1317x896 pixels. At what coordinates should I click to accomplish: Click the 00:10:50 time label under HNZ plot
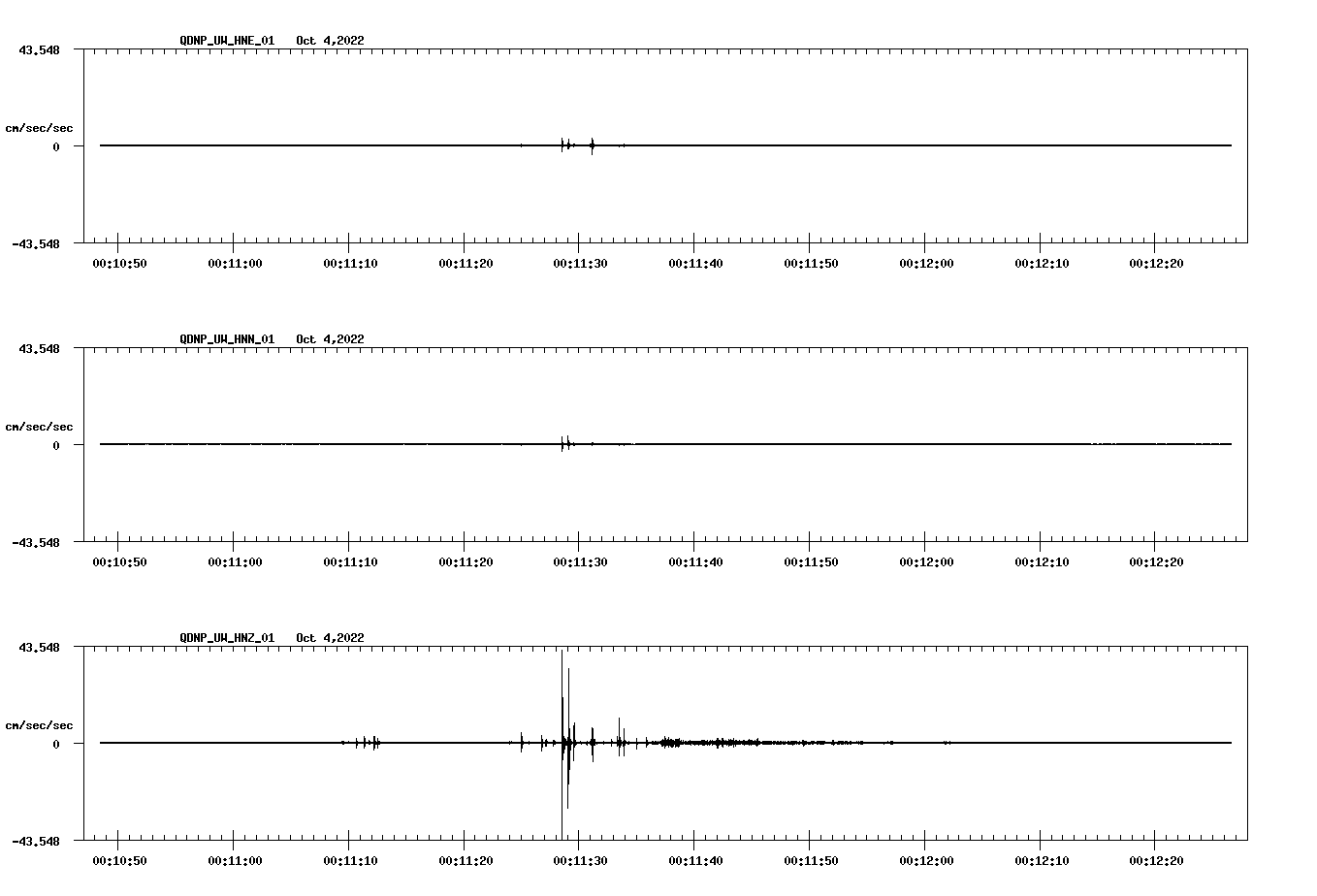120,861
